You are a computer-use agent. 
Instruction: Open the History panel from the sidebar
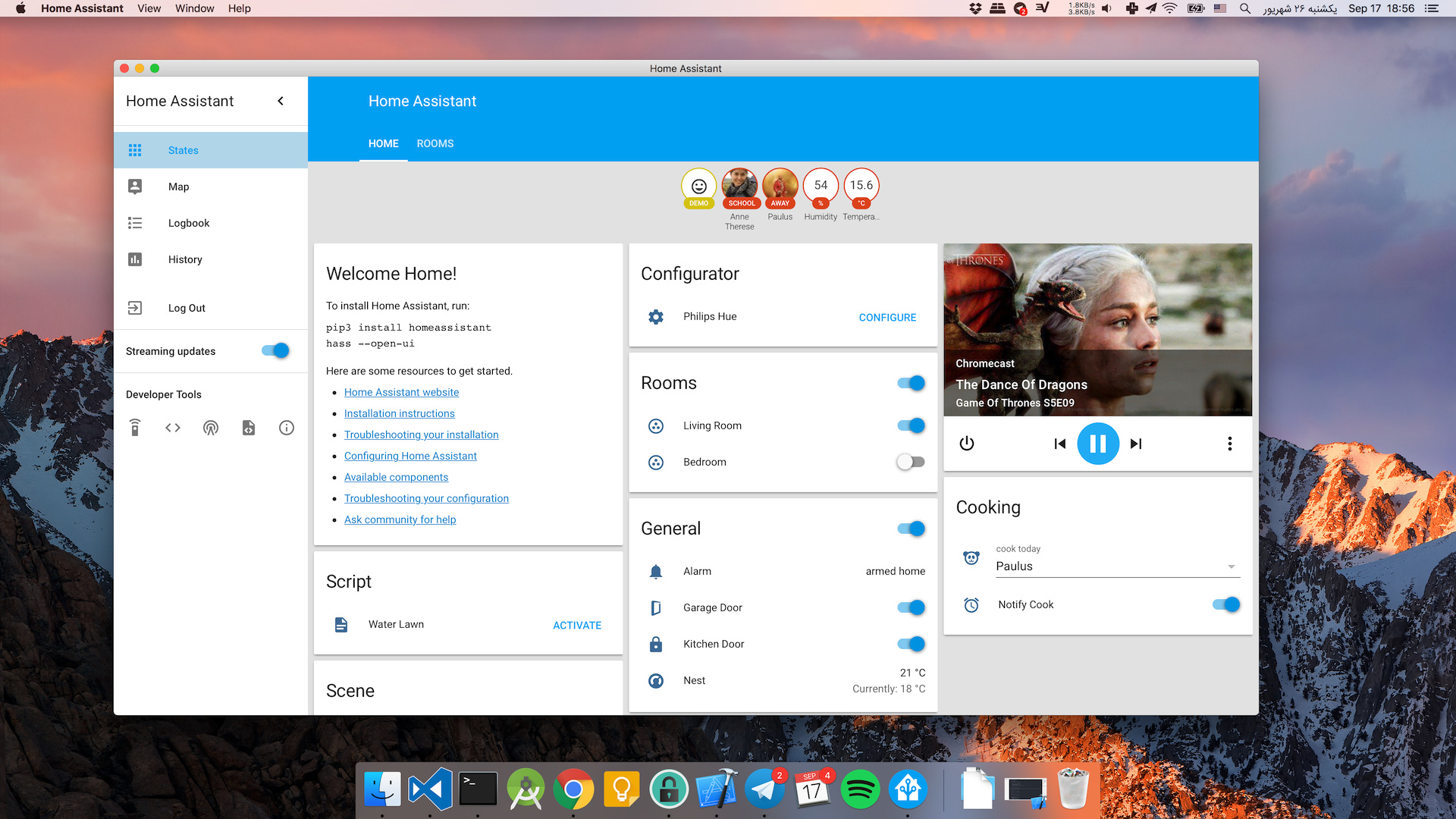coord(184,259)
